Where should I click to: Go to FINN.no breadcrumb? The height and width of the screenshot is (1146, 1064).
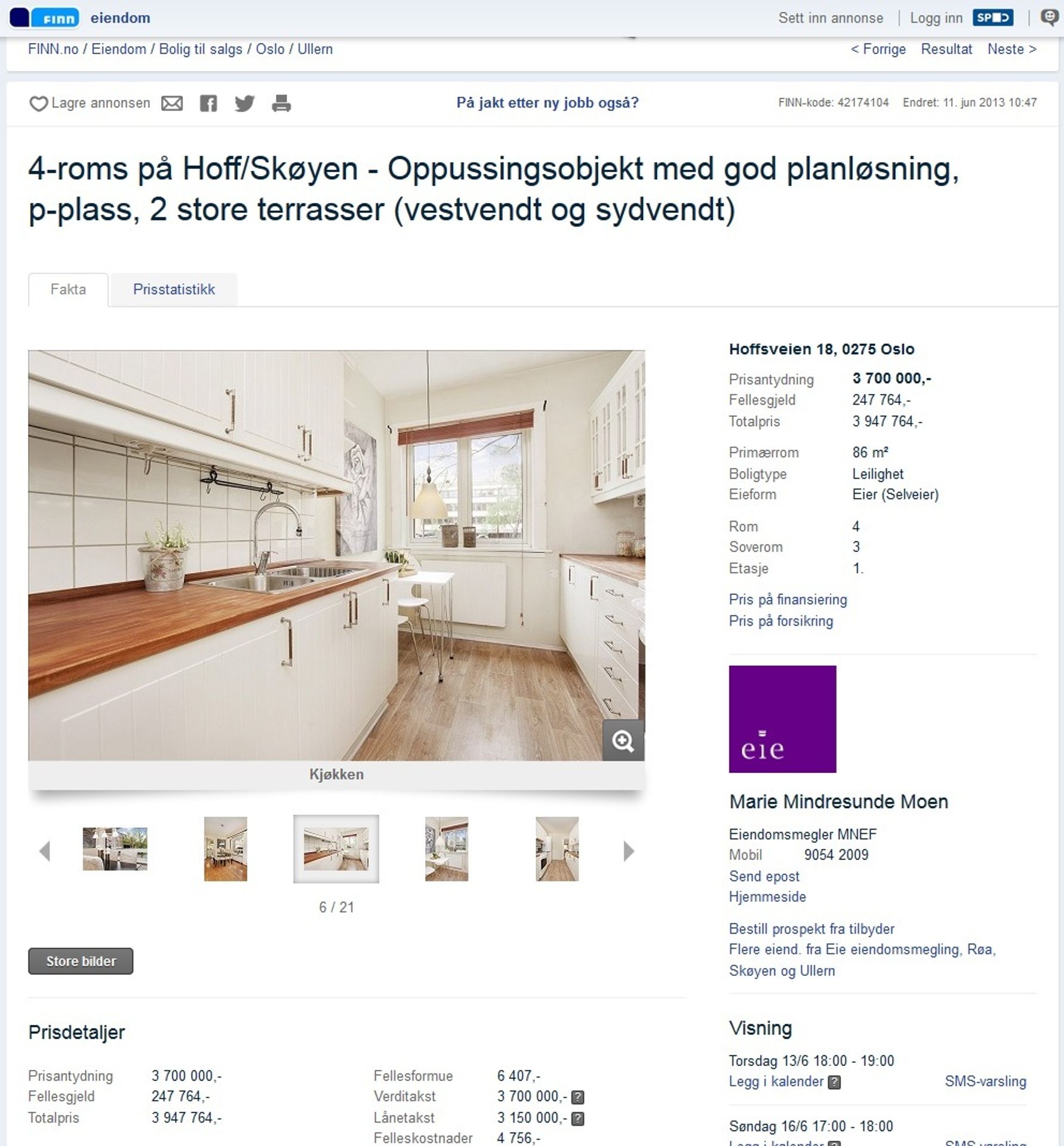(x=53, y=49)
